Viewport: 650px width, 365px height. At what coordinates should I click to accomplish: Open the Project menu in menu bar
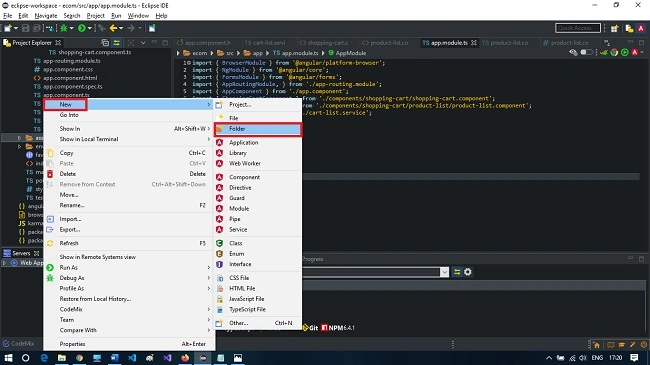(95, 16)
